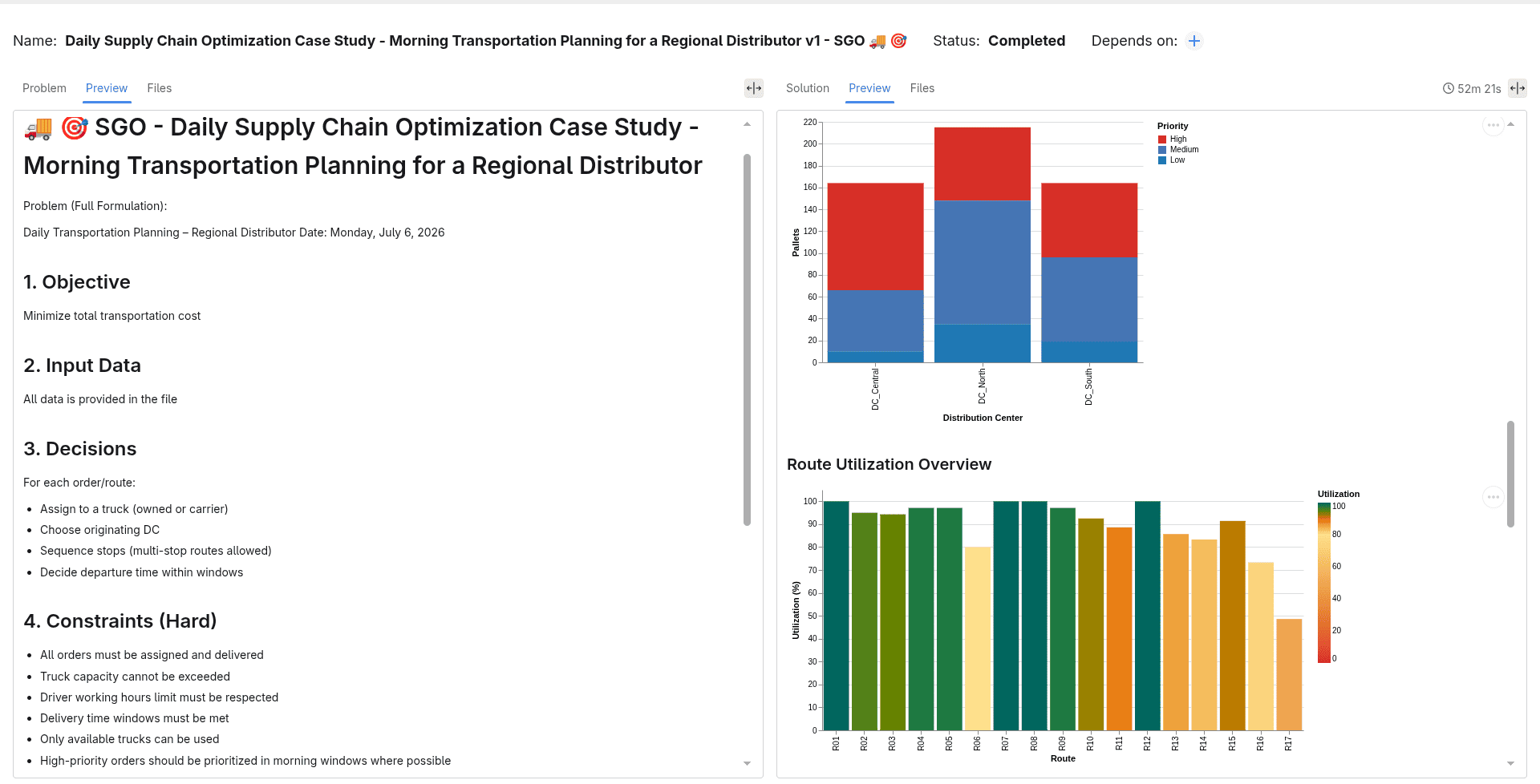Open the route utilization chart actions menu
This screenshot has height=784, width=1540.
(1493, 497)
